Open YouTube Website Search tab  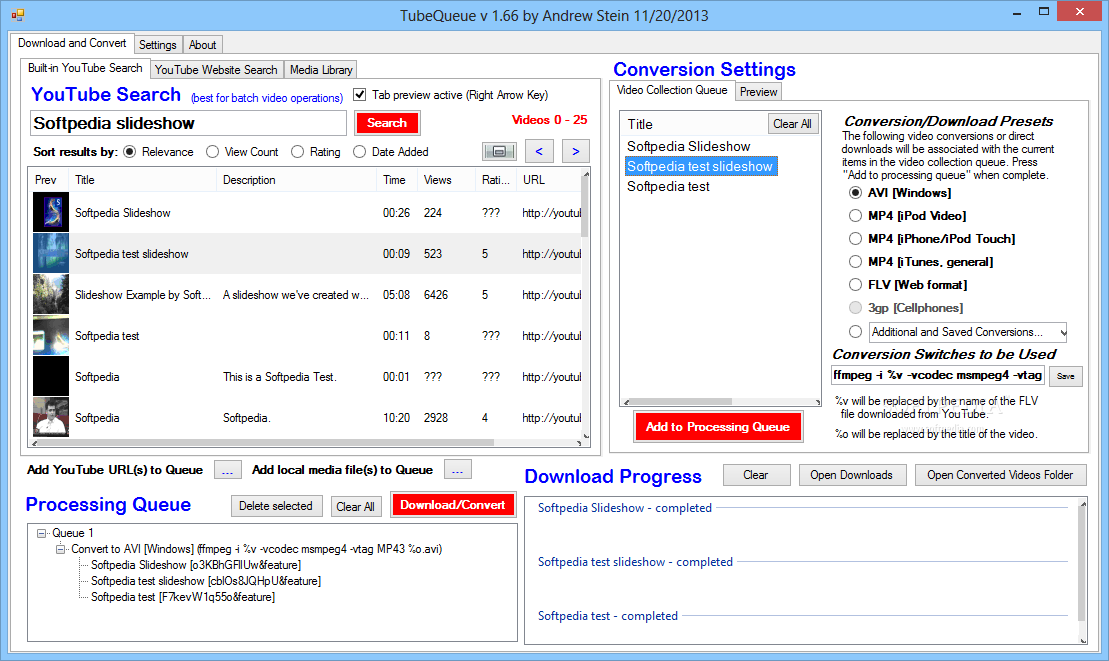point(216,70)
